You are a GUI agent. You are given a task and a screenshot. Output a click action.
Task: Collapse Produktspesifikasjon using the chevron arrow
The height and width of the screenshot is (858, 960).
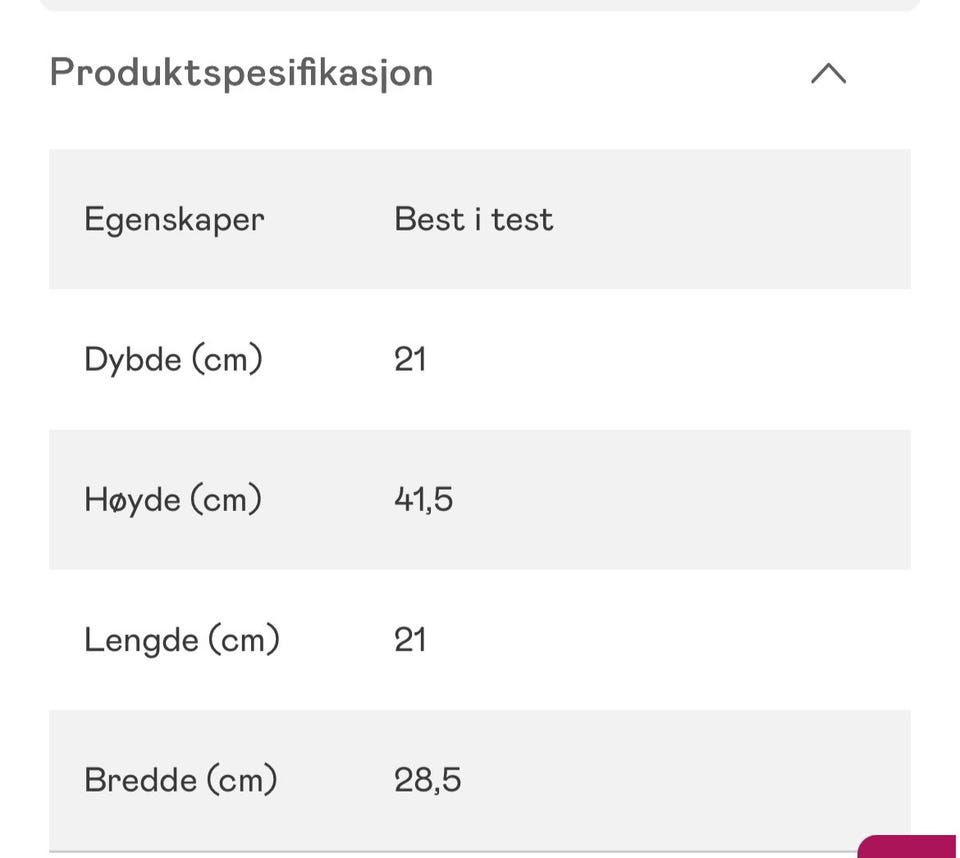[x=828, y=73]
